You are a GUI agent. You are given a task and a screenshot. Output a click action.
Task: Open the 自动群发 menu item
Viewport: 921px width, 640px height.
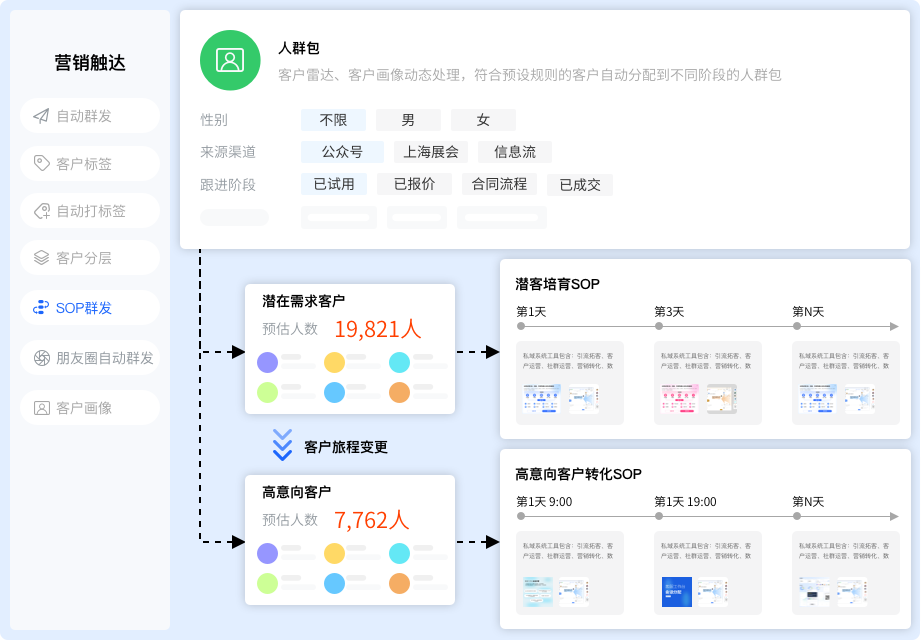pos(90,116)
